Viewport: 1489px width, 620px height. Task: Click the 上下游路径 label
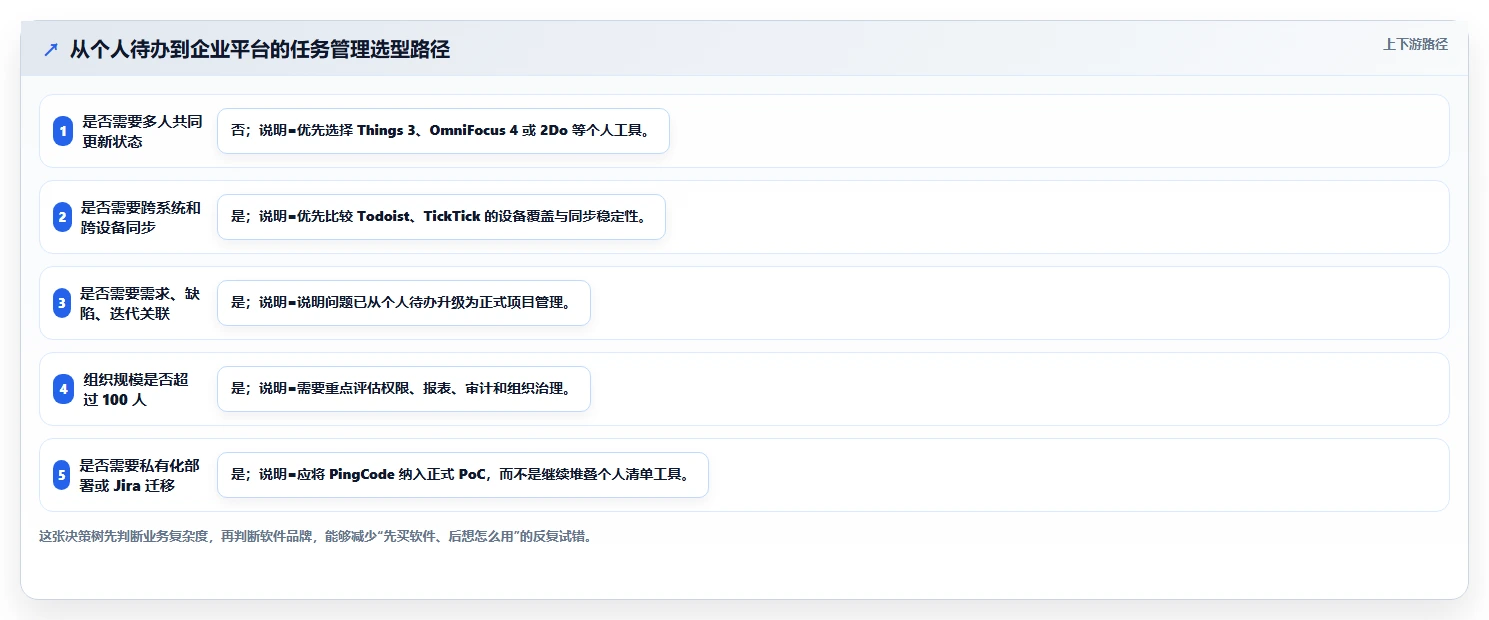[x=1415, y=44]
